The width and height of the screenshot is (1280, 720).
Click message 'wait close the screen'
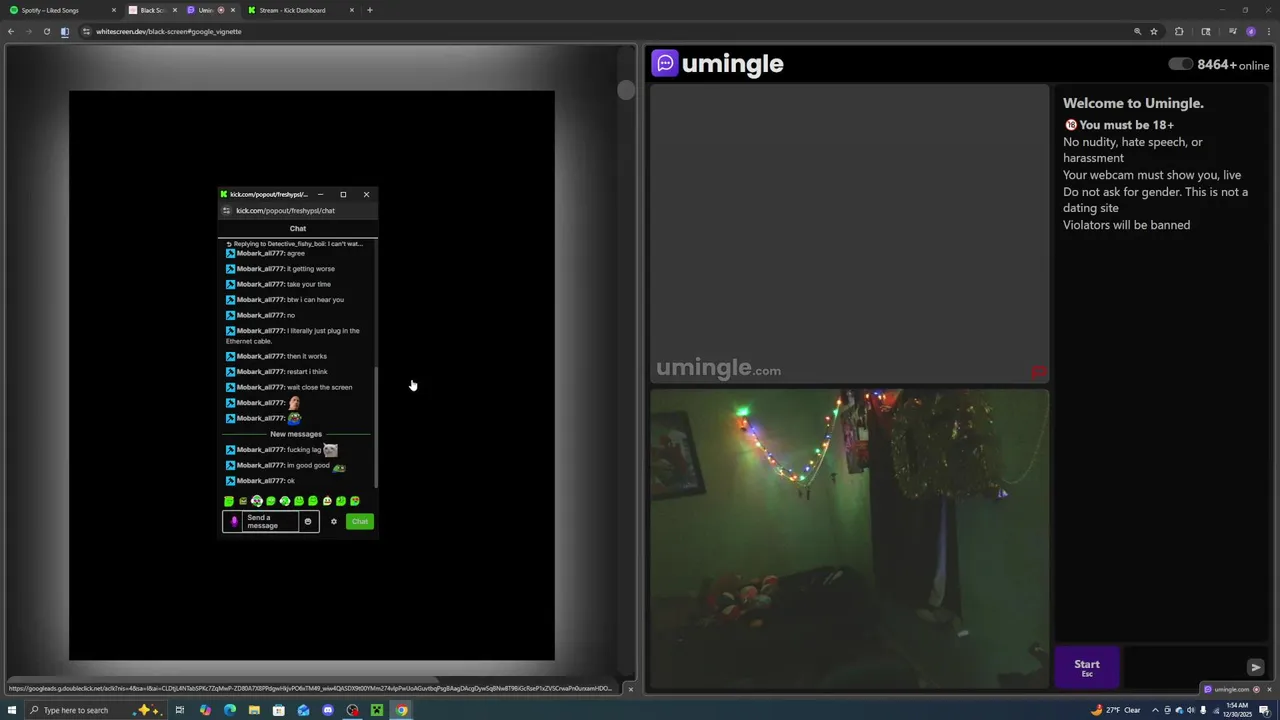(x=319, y=387)
